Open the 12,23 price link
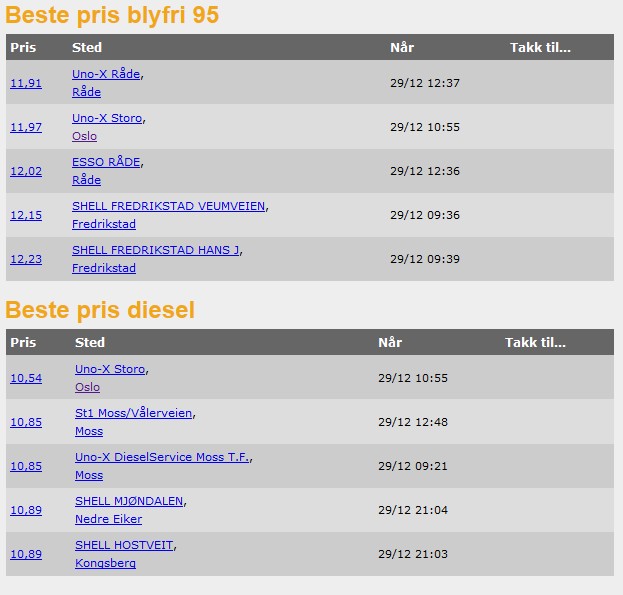The width and height of the screenshot is (623, 595). coord(26,259)
